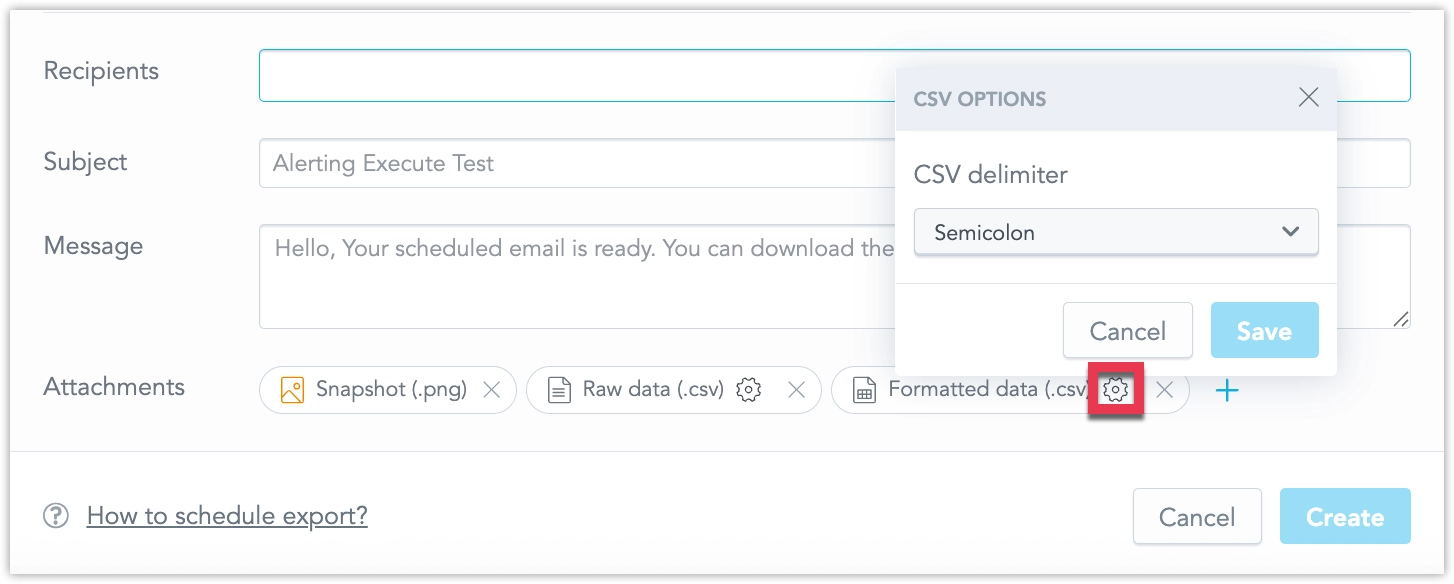Screen dimensions: 1454x584
Task: Add another attachment with plus icon
Action: [1227, 390]
